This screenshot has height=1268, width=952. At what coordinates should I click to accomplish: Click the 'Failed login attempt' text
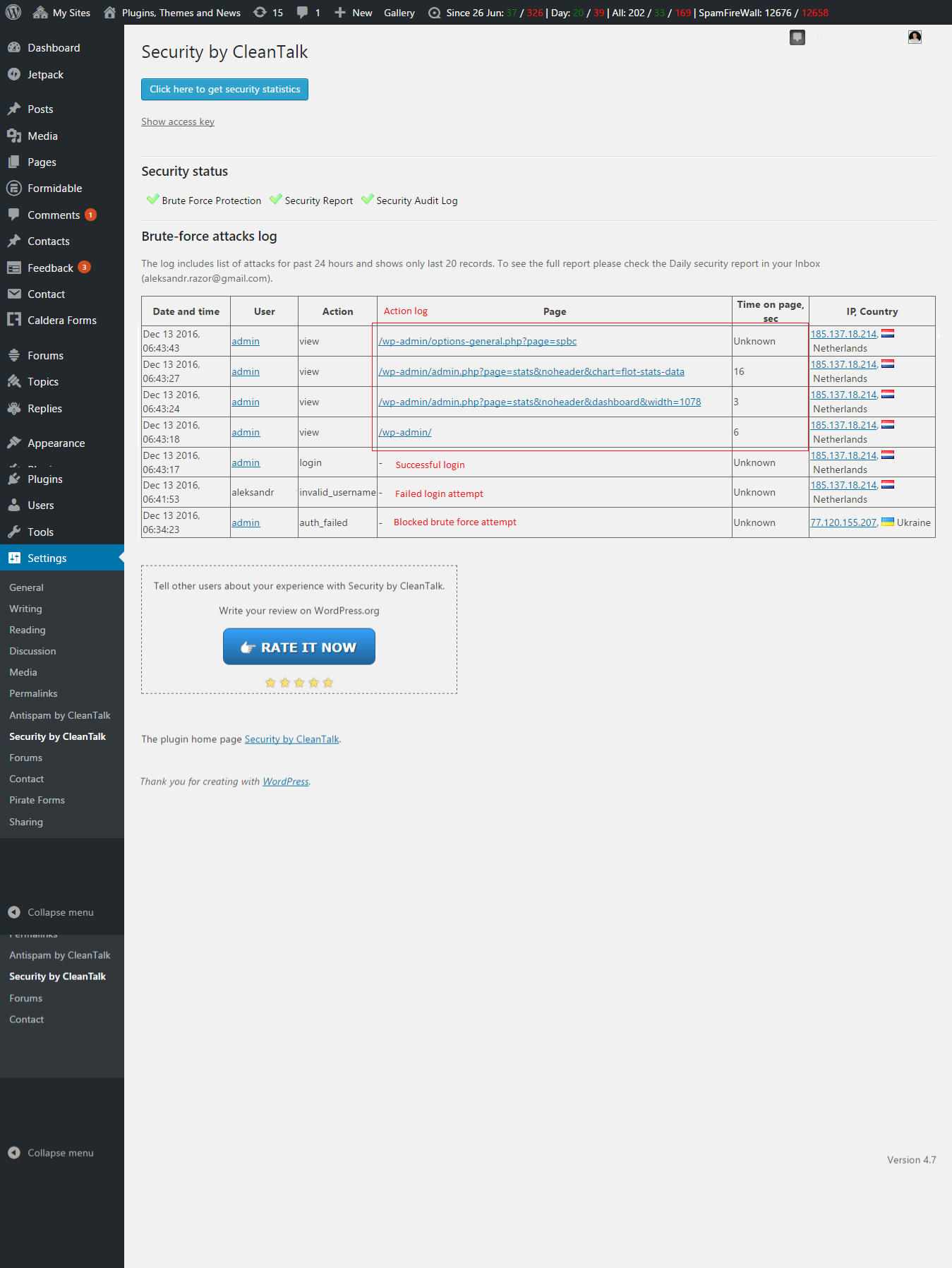439,494
